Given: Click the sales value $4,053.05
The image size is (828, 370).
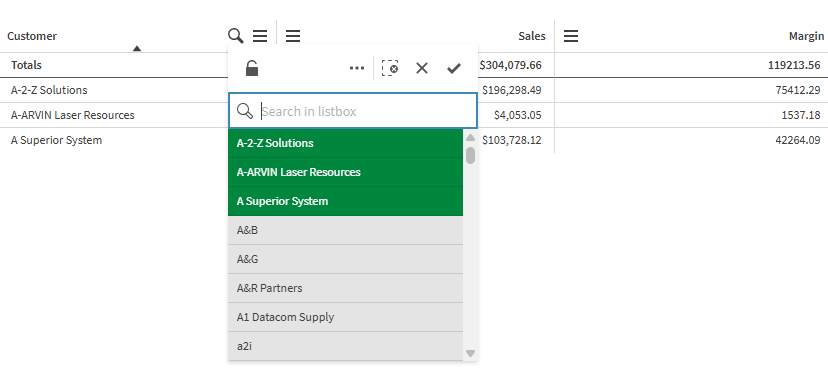Looking at the screenshot, I should pyautogui.click(x=518, y=115).
